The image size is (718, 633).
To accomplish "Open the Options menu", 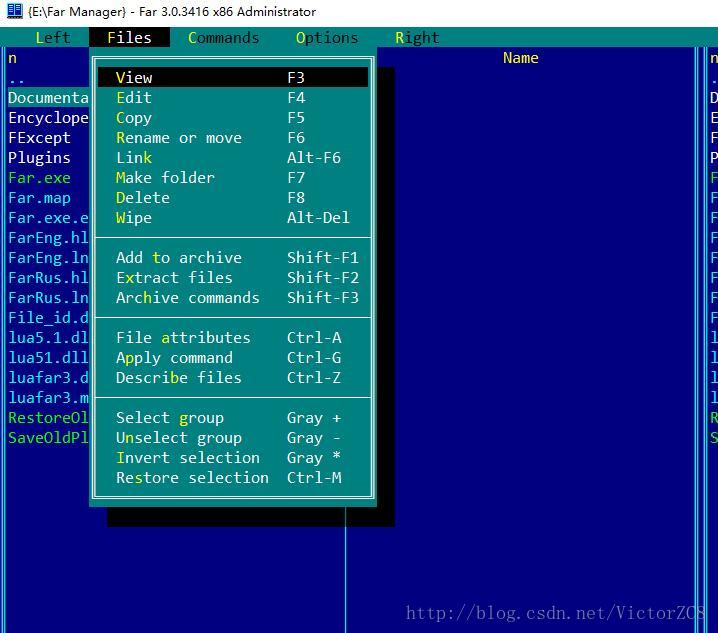I will pyautogui.click(x=327, y=38).
